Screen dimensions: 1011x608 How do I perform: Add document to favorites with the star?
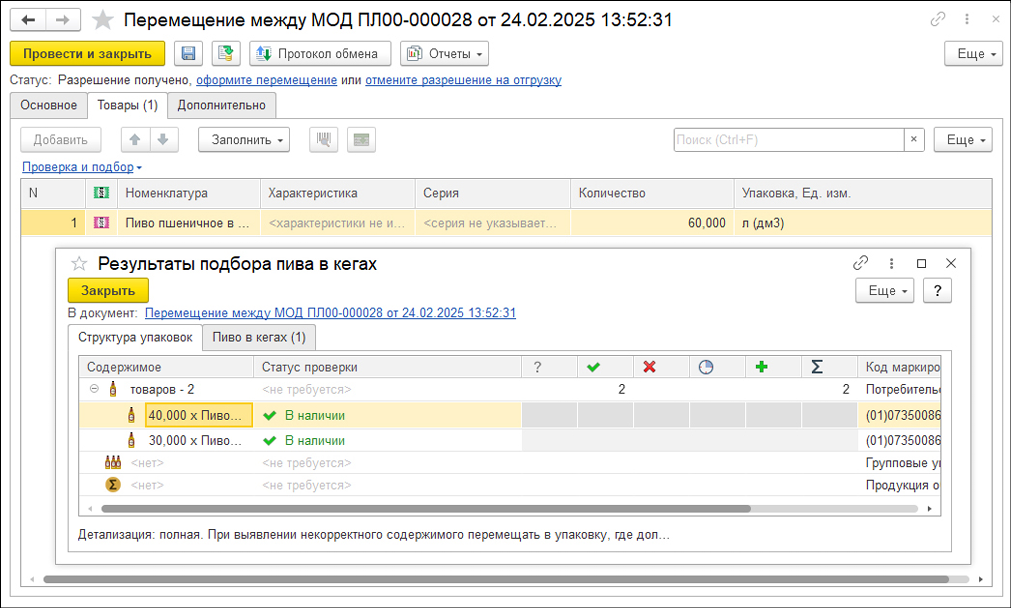pos(102,20)
